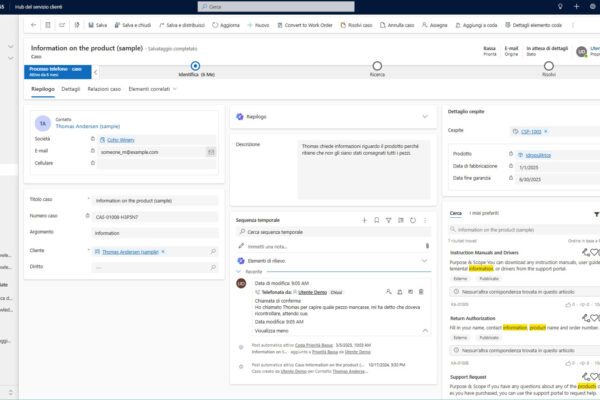
Task: Click the lookup search icon in Cliente field
Action: (213, 251)
